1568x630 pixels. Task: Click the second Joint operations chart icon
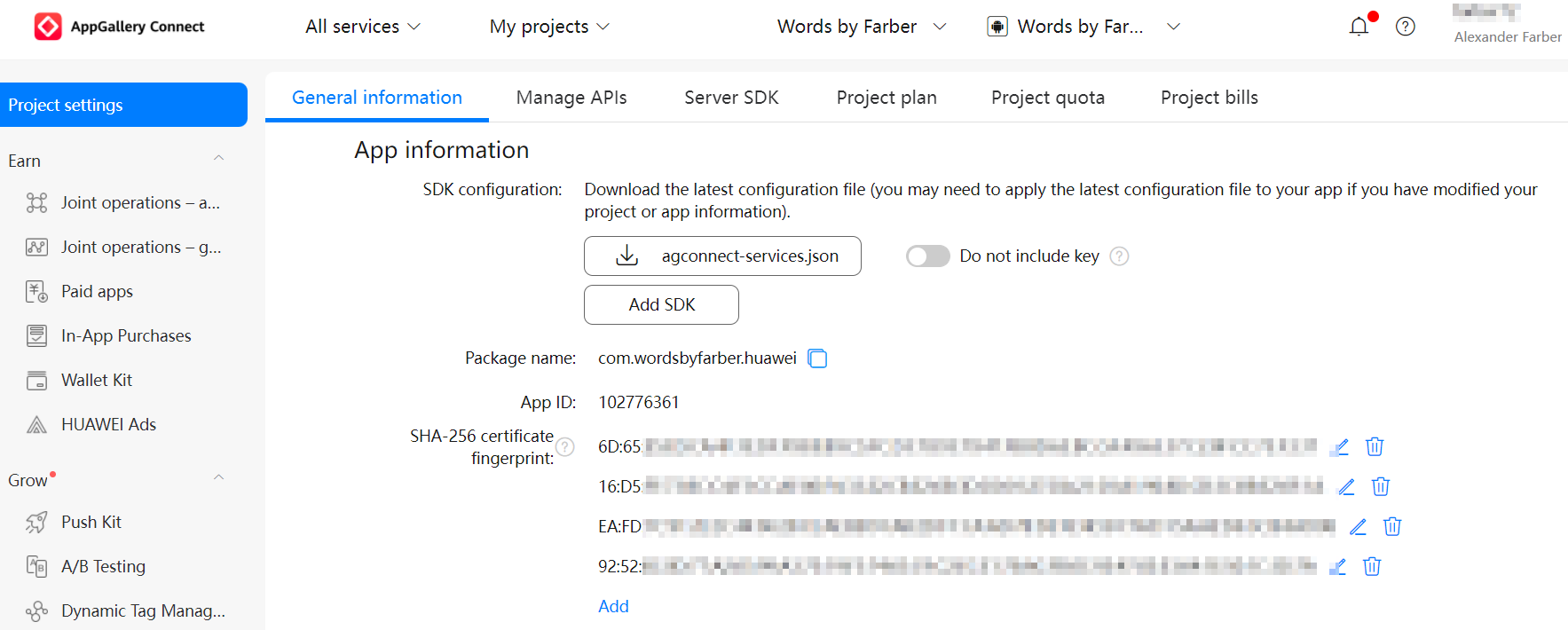click(36, 248)
